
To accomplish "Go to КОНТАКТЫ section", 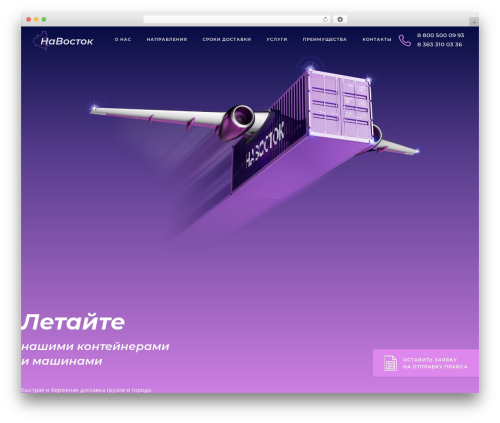I will coord(377,39).
